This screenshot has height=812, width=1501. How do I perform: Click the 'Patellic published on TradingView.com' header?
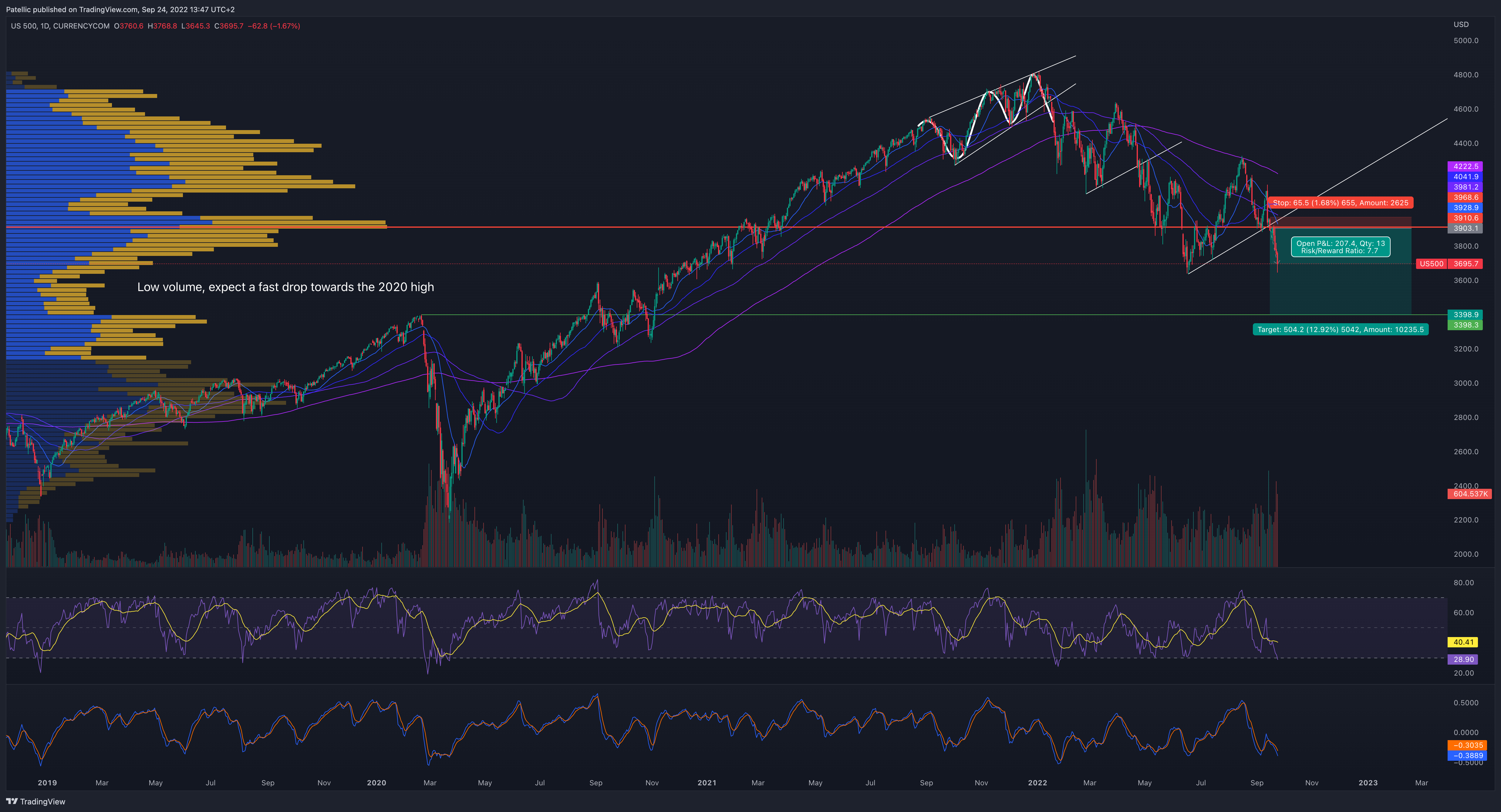(x=120, y=9)
